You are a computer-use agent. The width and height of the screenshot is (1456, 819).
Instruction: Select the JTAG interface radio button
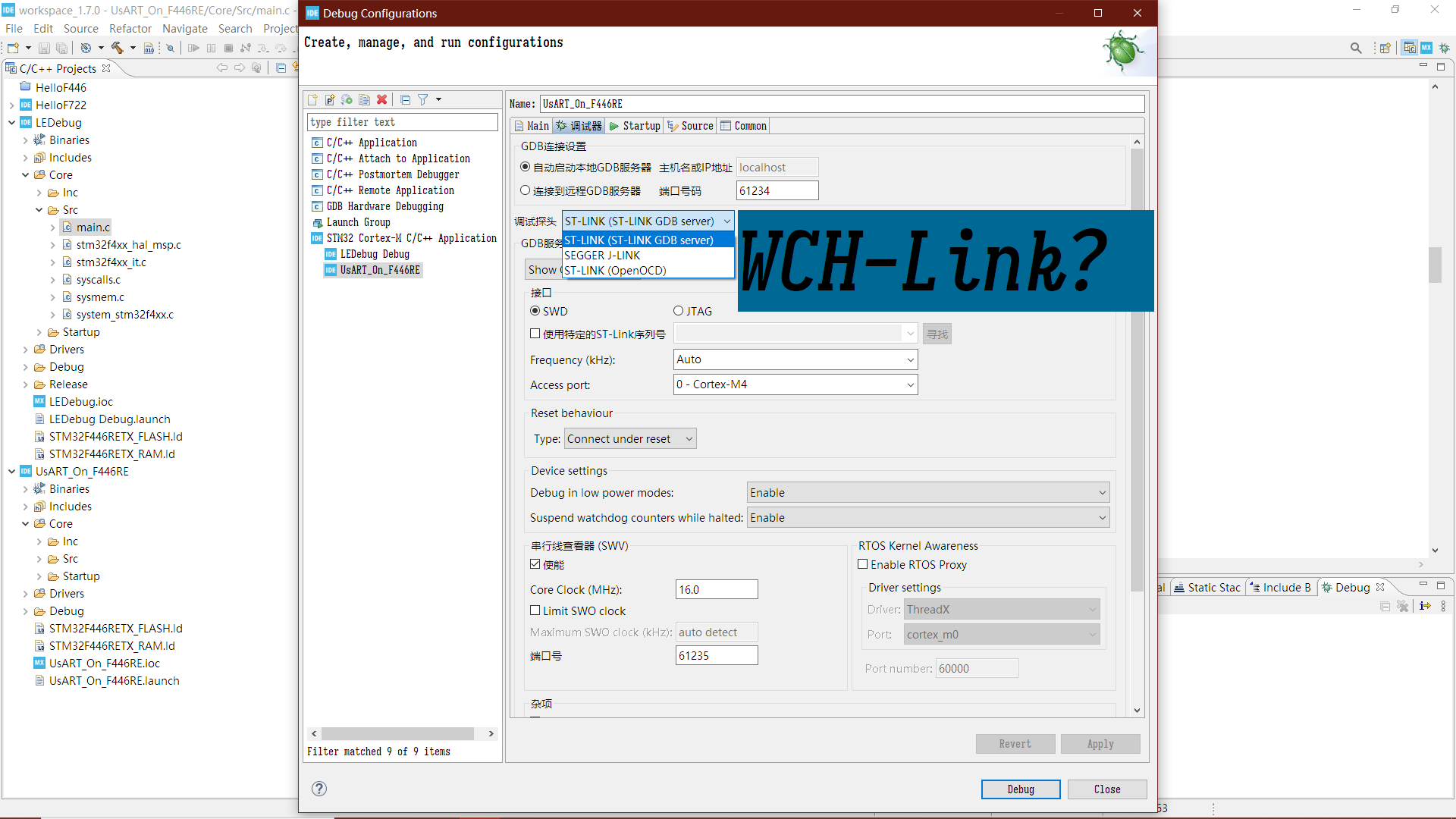pyautogui.click(x=679, y=311)
